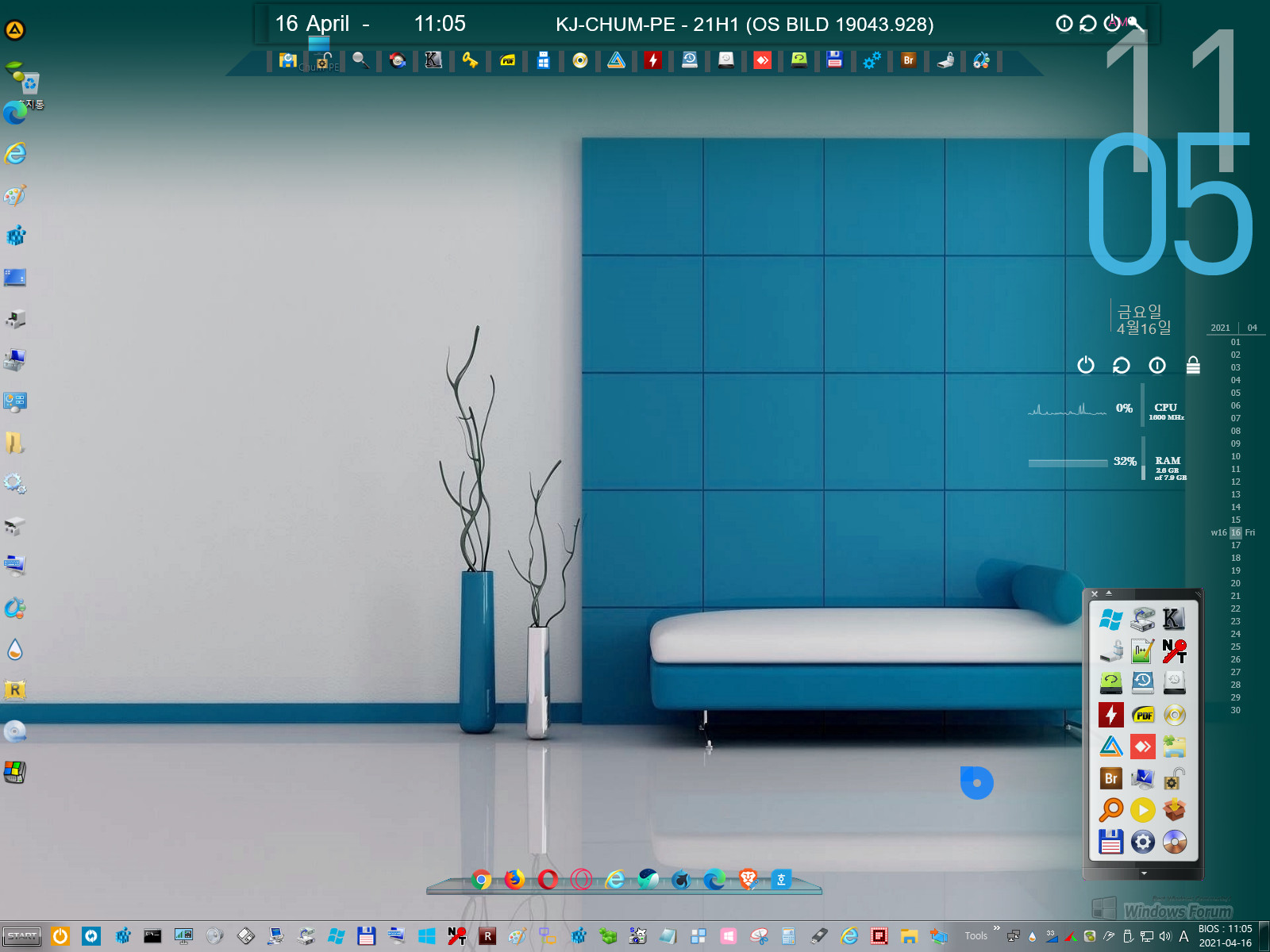Open the Windows flag icon in launcher panel
This screenshot has height=952, width=1270.
1110,619
